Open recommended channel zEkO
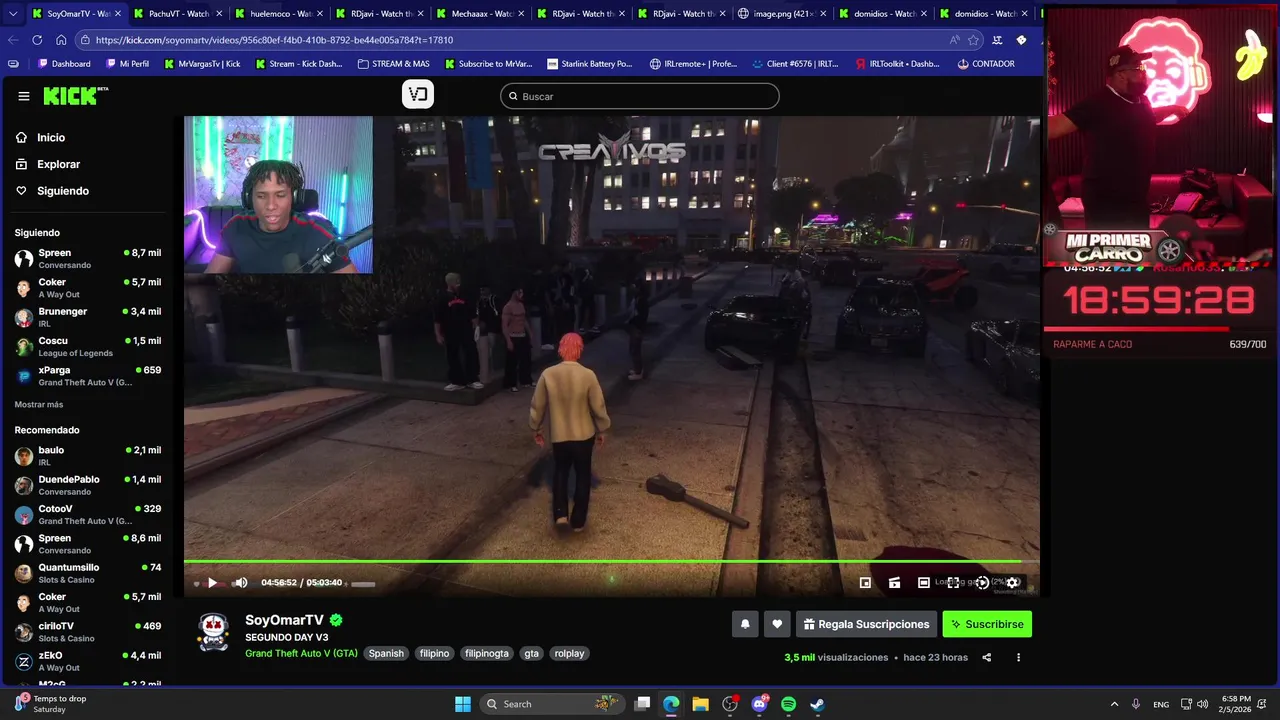This screenshot has width=1280, height=720. (88, 661)
